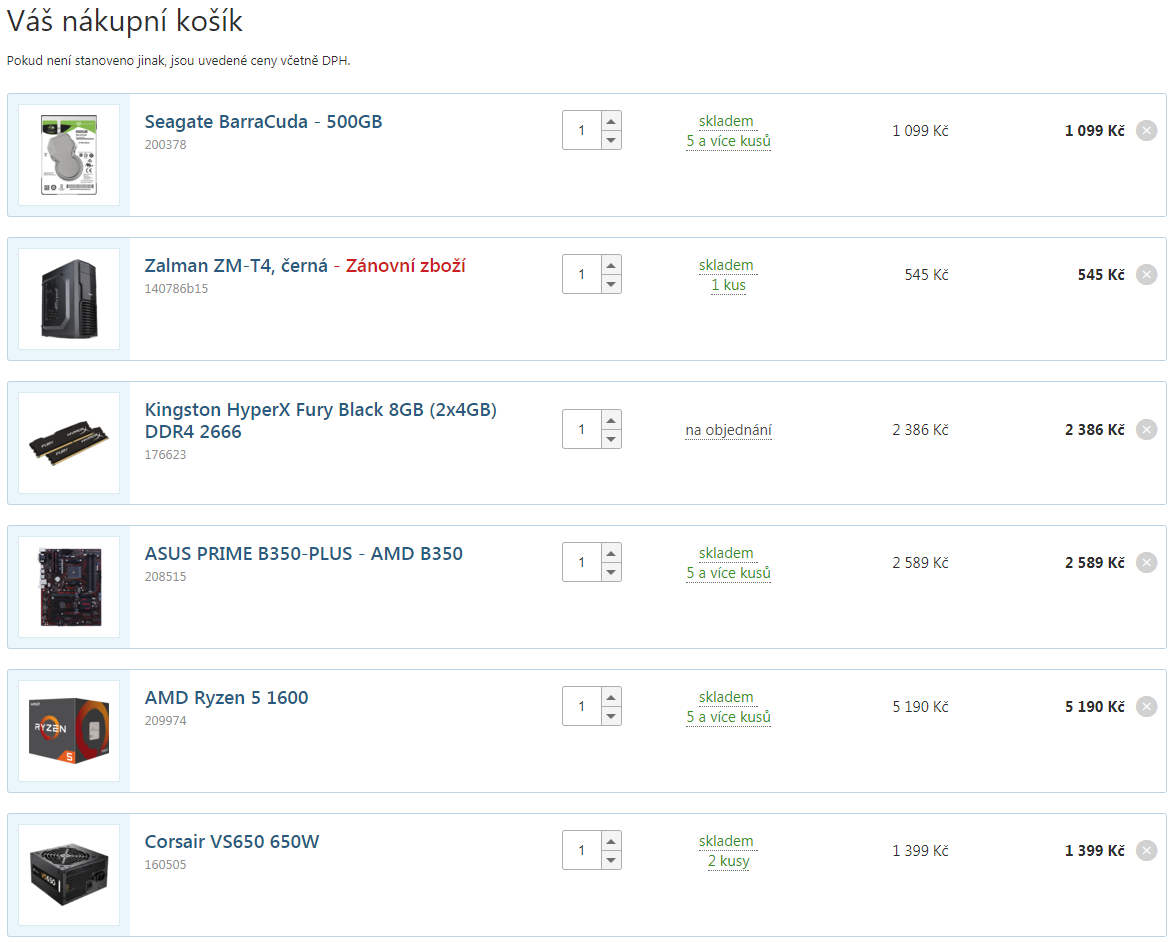Click the Corsair VS650 650W title link
This screenshot has height=942, width=1175.
(x=232, y=842)
